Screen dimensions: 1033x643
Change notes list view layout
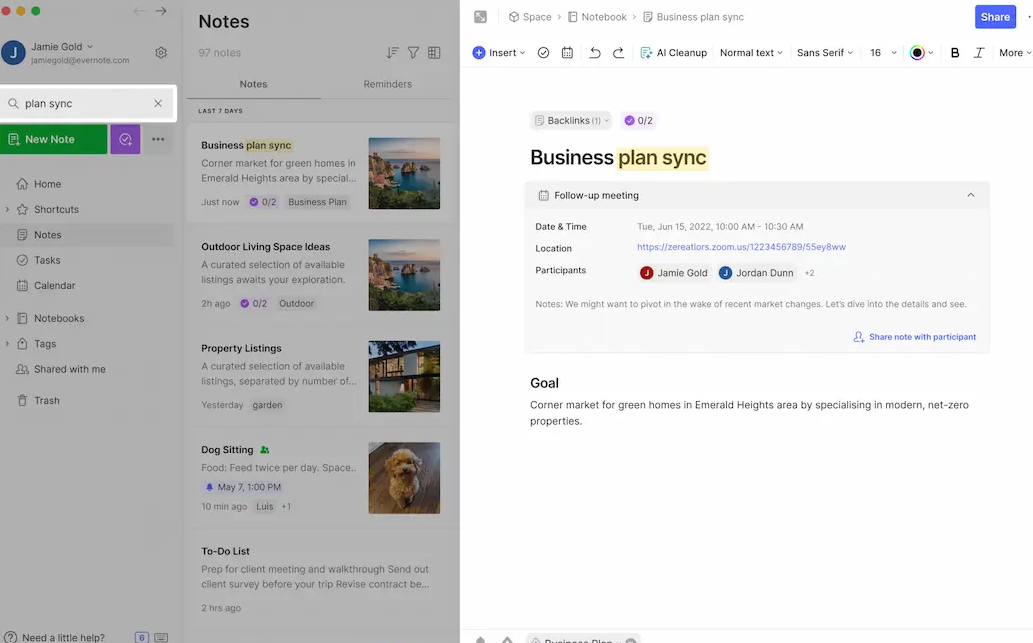(x=434, y=53)
